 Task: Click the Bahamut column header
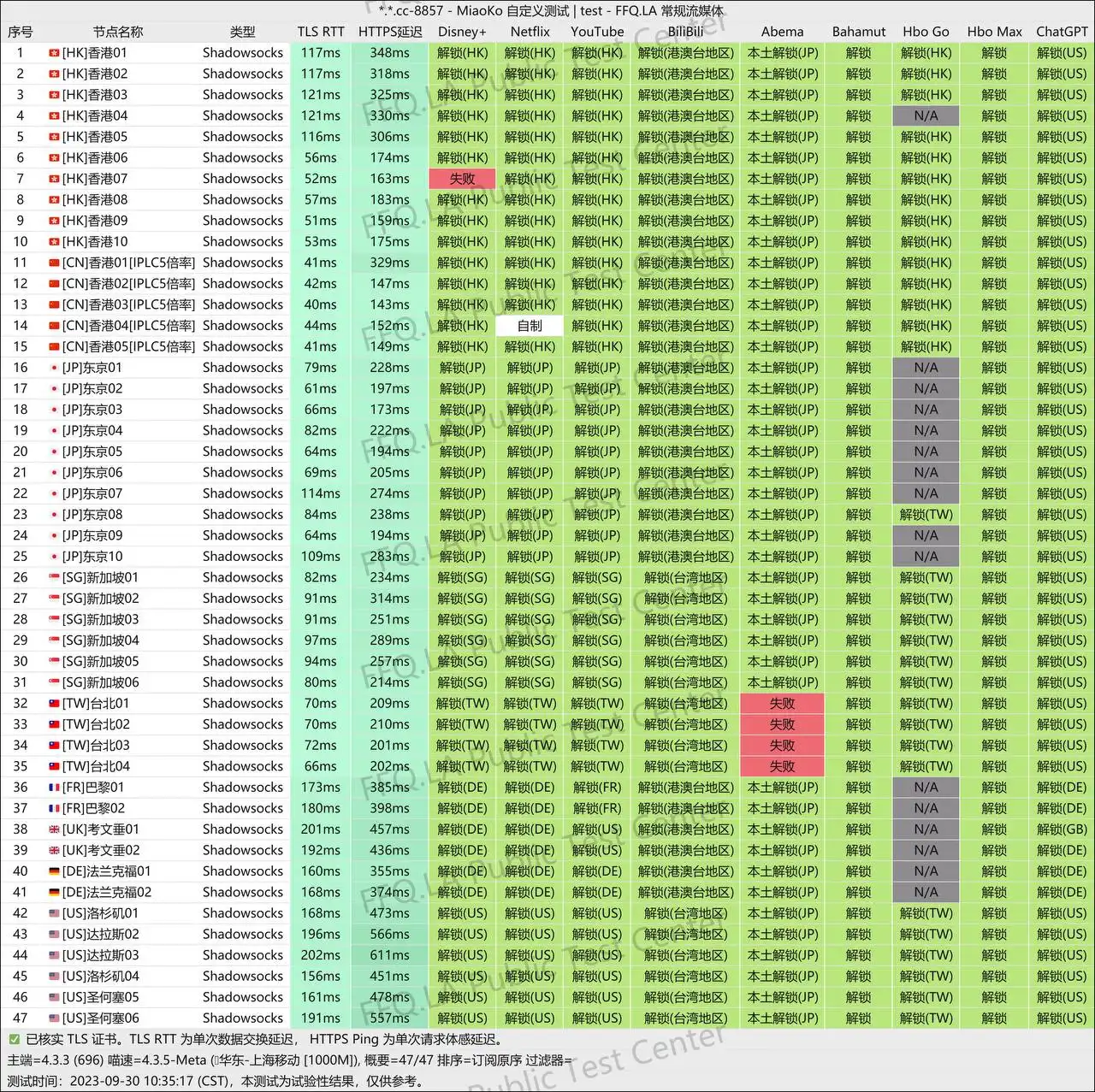[859, 32]
